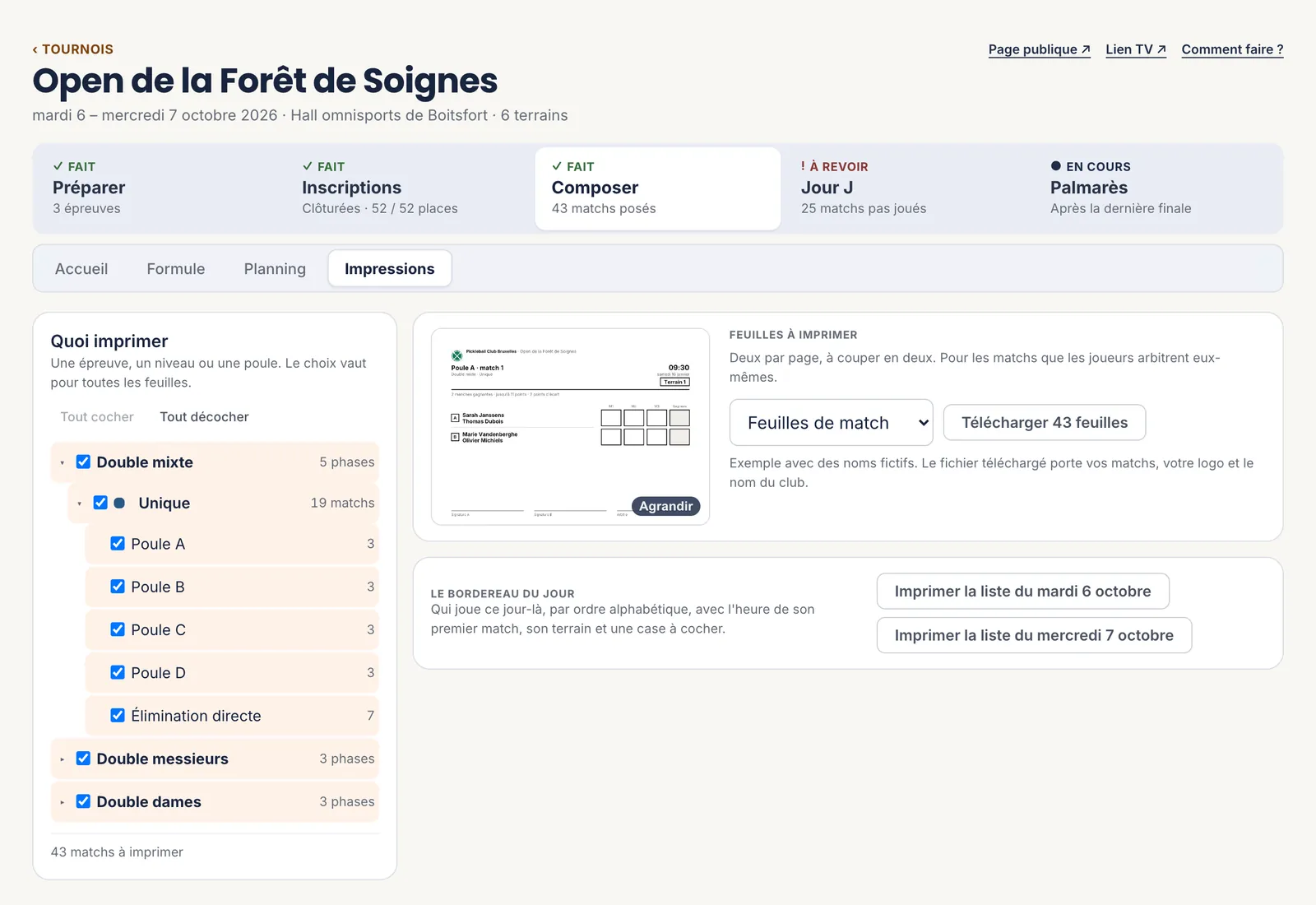Image resolution: width=1316 pixels, height=905 pixels.
Task: Collapse the Double mixte tree arrow
Action: coord(62,463)
